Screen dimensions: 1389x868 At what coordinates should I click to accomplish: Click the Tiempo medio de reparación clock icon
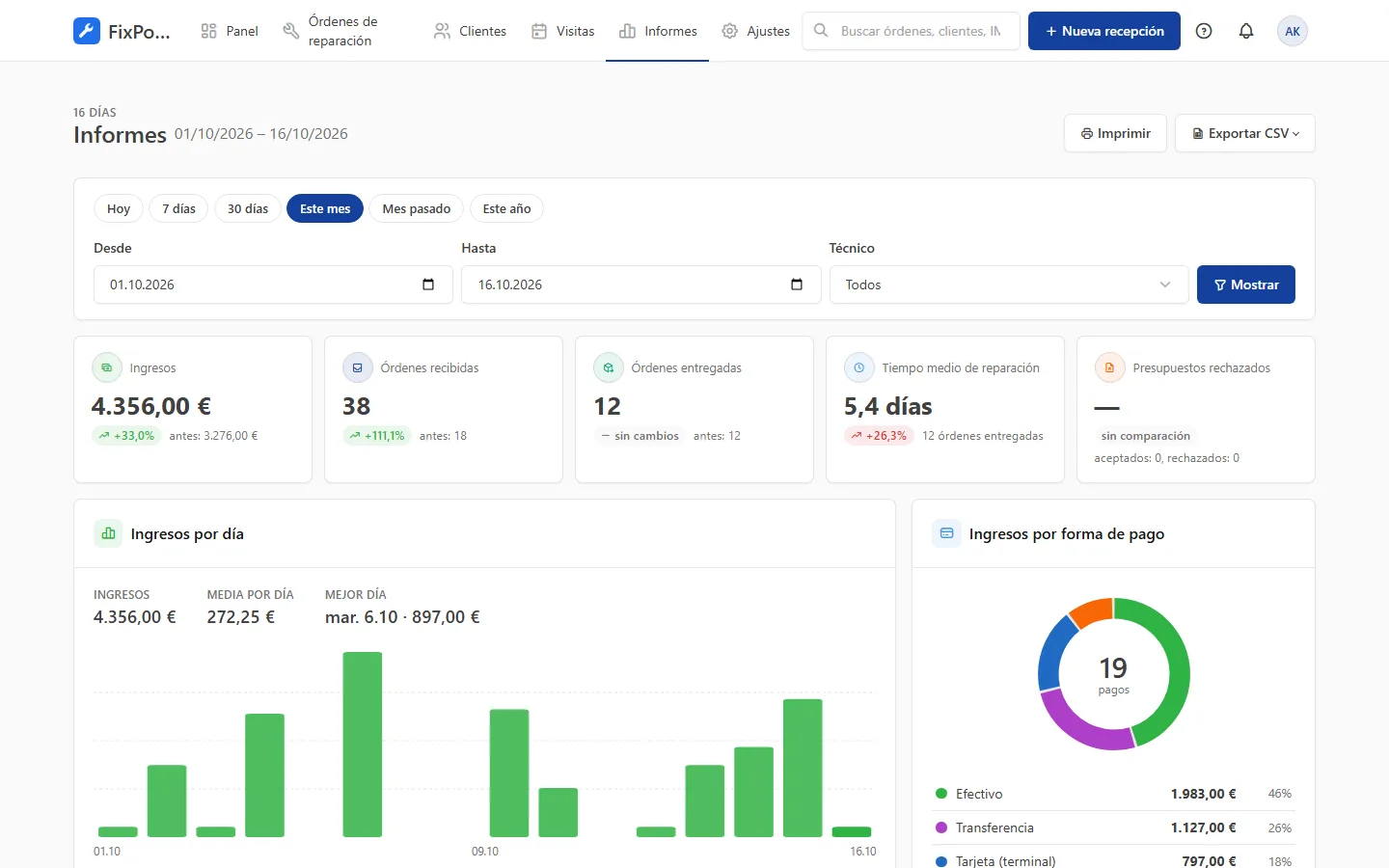coord(859,367)
